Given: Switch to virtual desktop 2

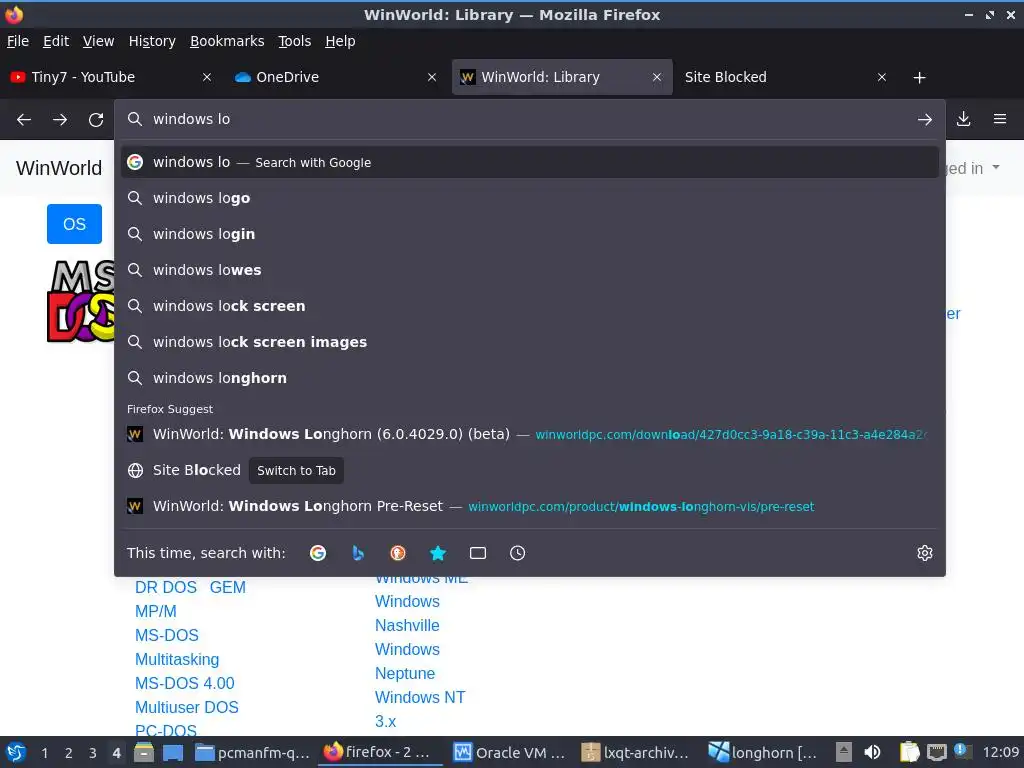Looking at the screenshot, I should pyautogui.click(x=69, y=752).
